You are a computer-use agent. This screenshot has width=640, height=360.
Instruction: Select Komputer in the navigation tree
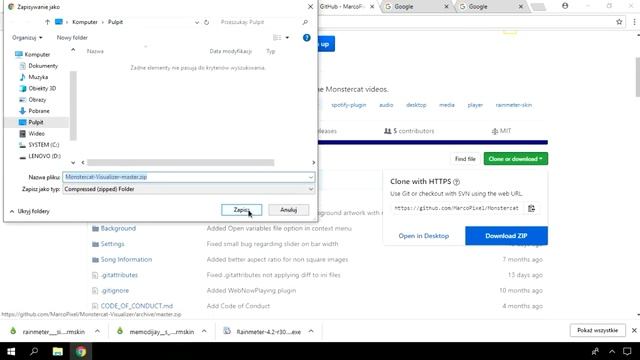[37, 54]
